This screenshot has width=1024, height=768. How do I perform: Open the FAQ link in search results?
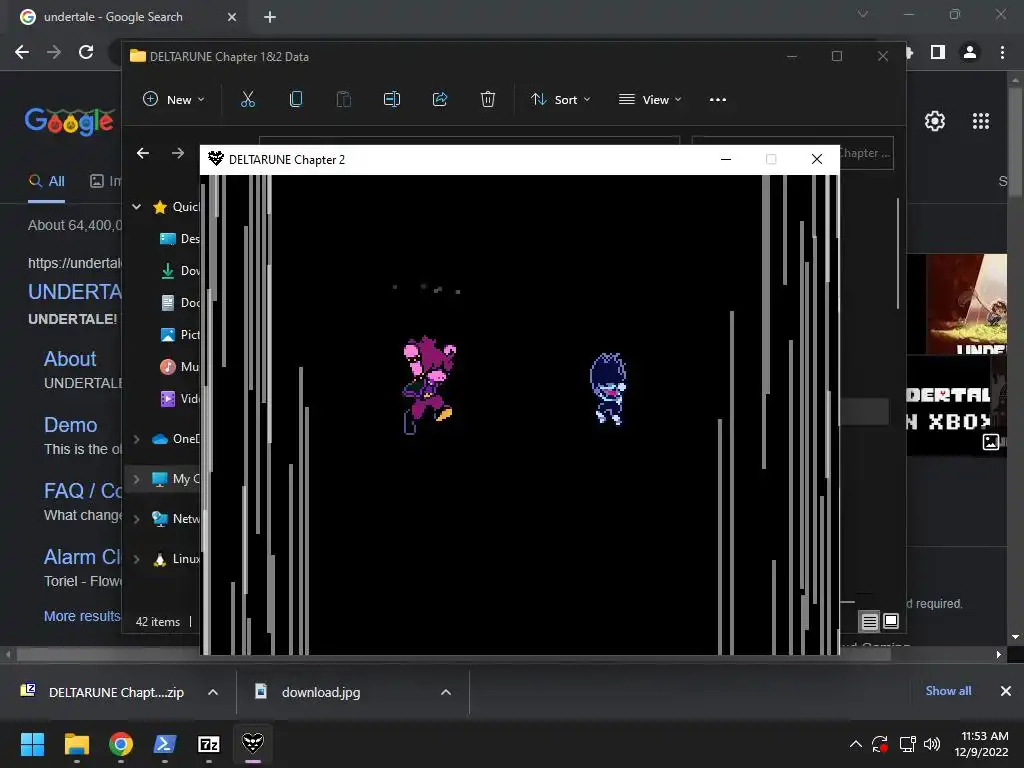click(x=82, y=490)
